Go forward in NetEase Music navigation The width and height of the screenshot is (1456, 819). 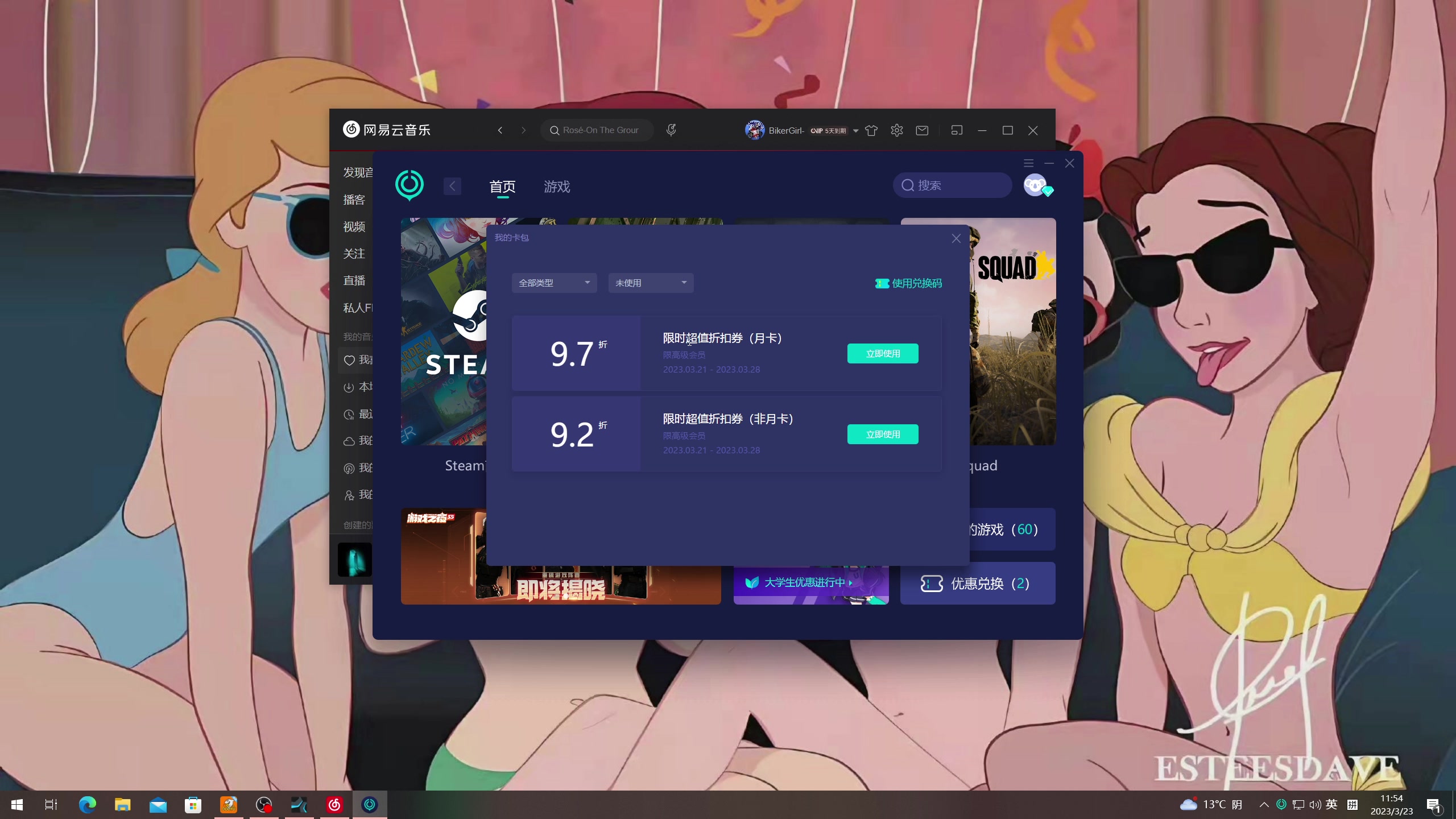[x=524, y=130]
